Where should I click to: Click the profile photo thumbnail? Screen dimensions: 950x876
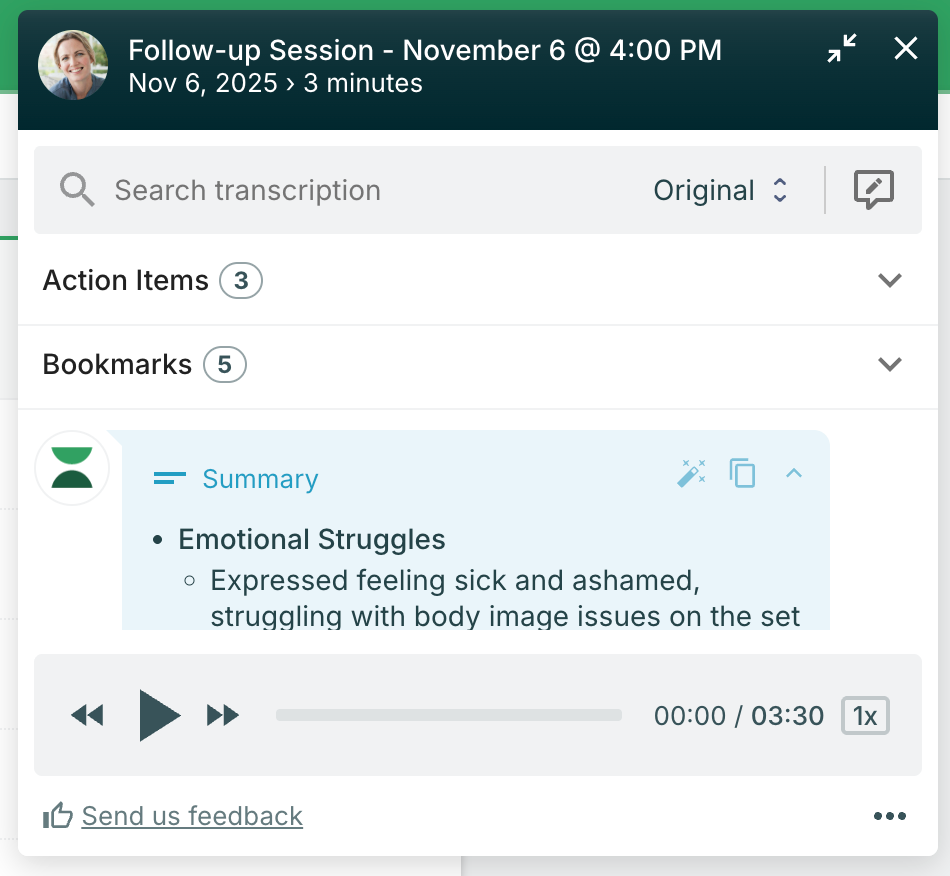point(73,65)
